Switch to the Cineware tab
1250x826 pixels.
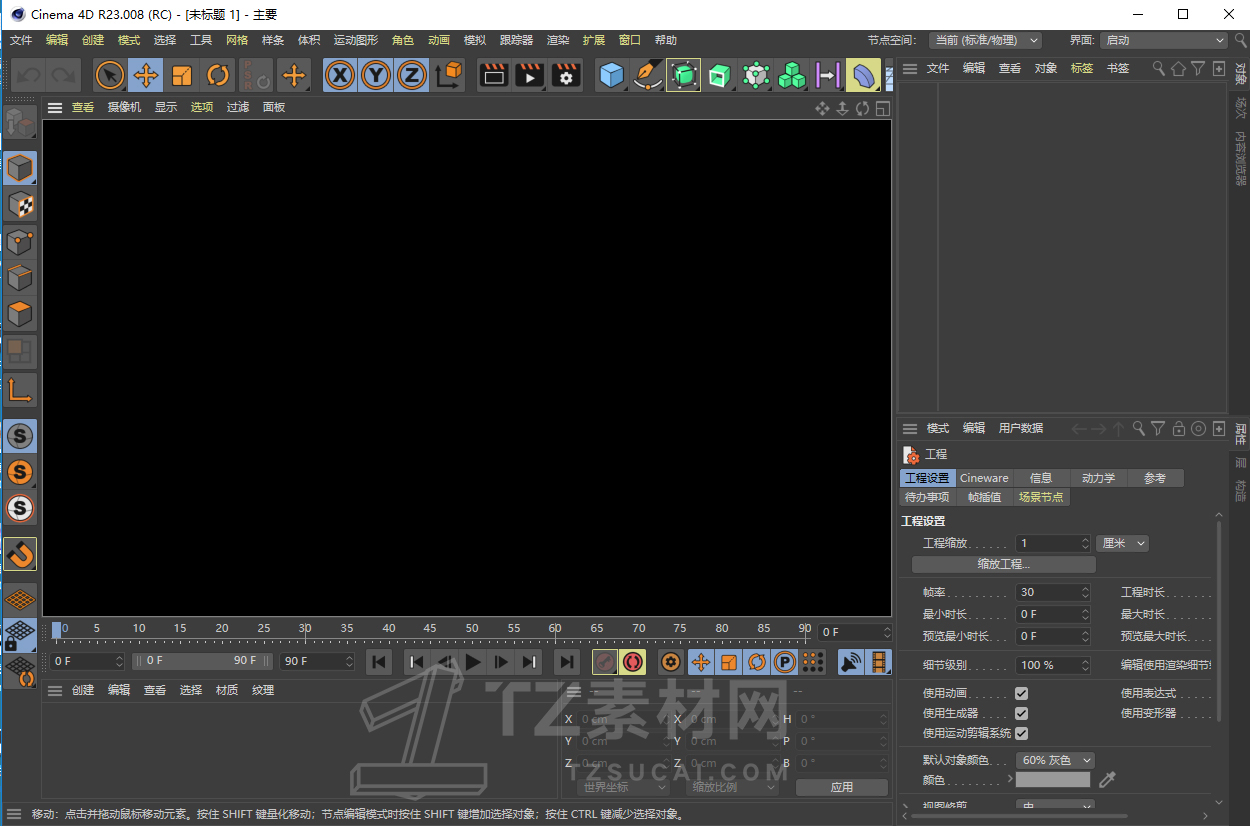point(984,478)
